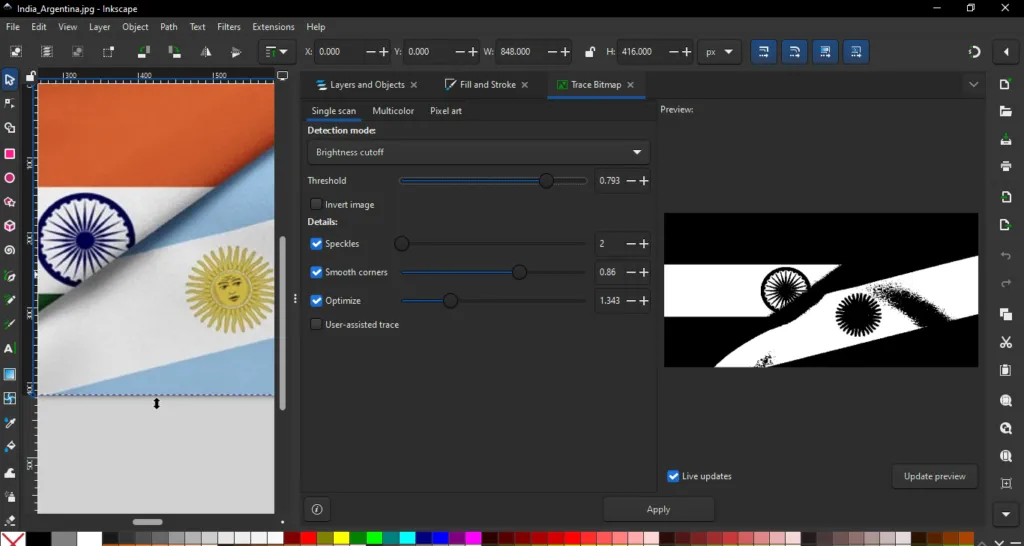Image resolution: width=1024 pixels, height=546 pixels.
Task: Select the Paint bucket tool
Action: 10,447
